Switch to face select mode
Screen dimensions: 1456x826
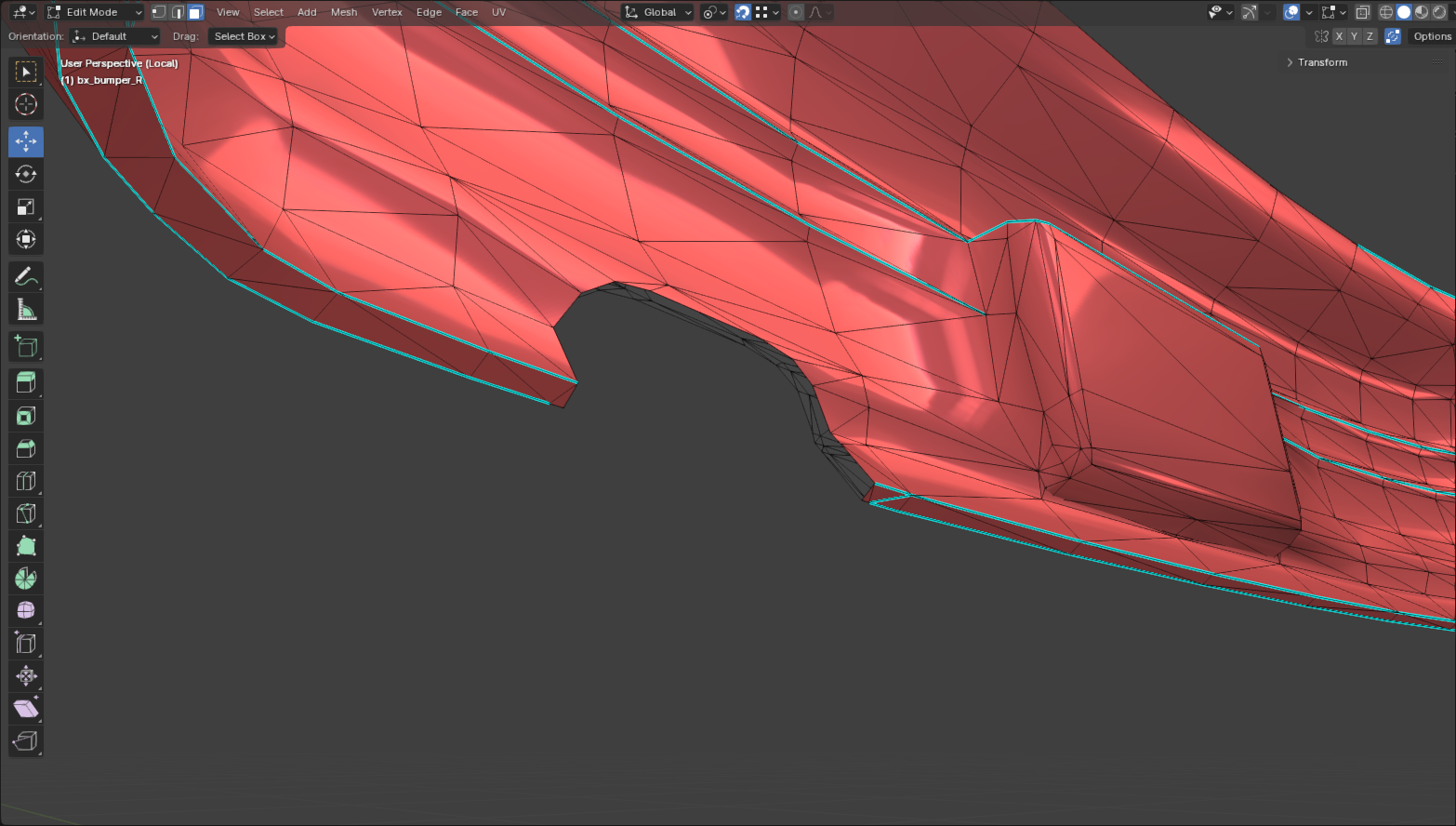click(195, 12)
